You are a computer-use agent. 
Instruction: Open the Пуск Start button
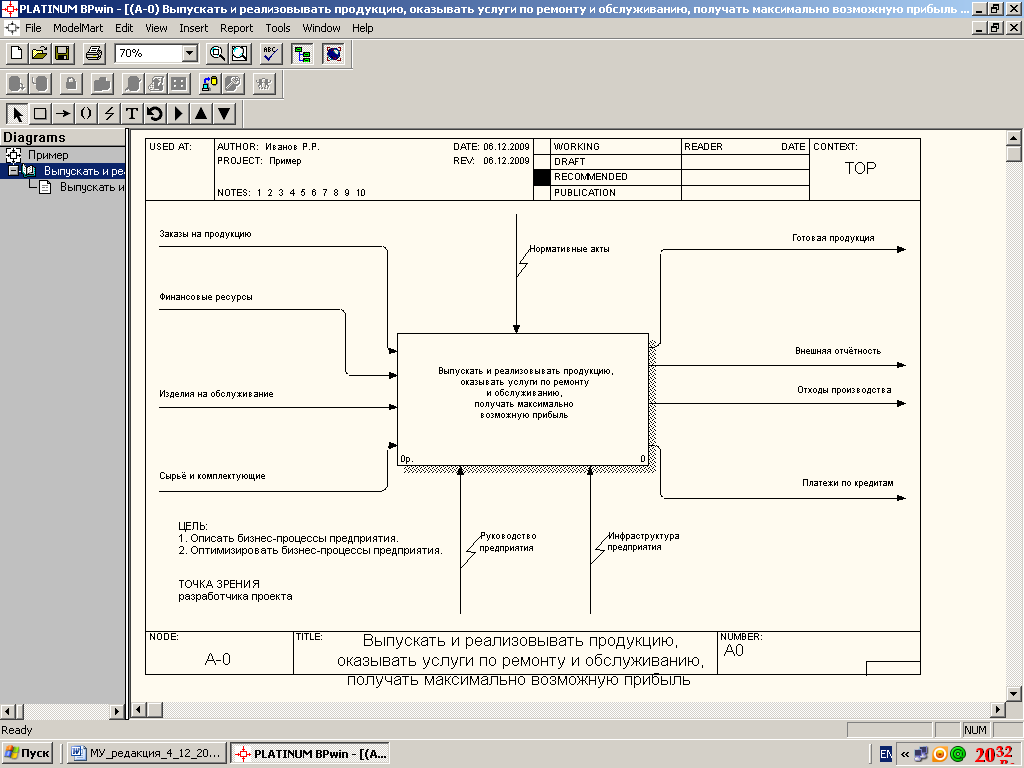coord(27,754)
